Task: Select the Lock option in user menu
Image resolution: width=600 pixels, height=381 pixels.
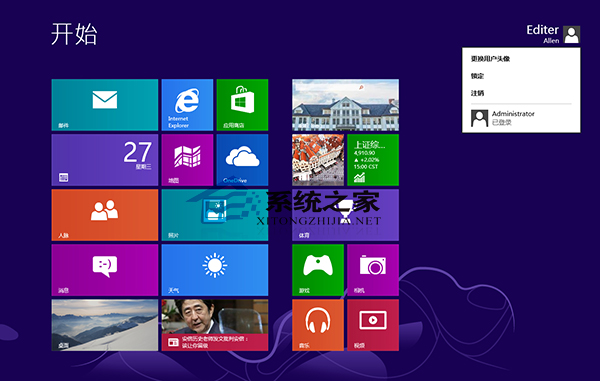Action: tap(477, 76)
